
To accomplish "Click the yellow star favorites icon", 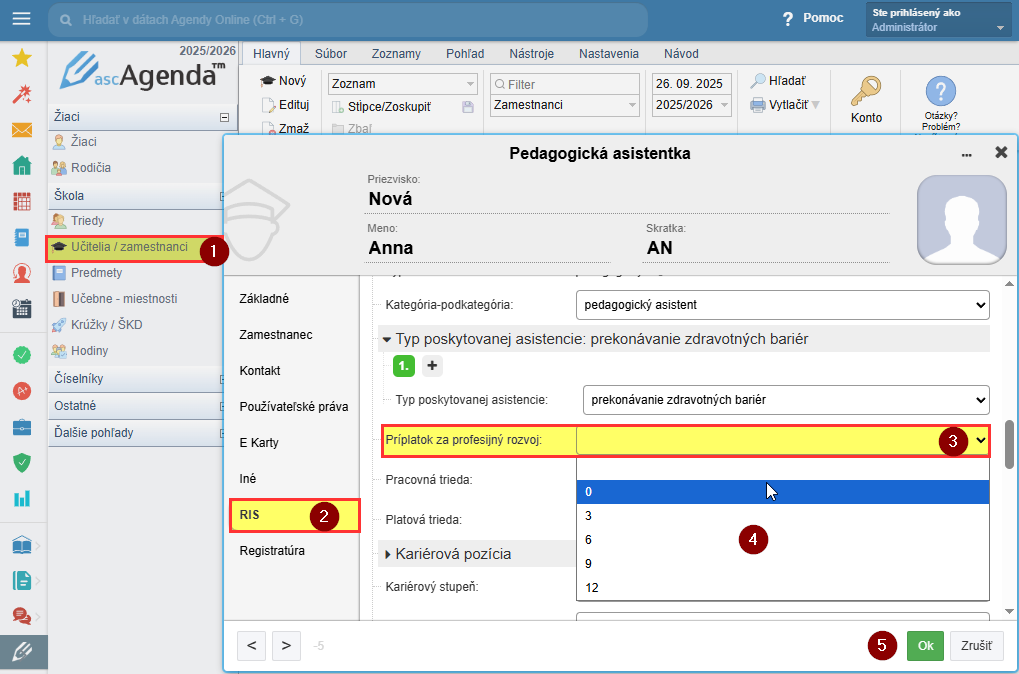I will [x=21, y=59].
